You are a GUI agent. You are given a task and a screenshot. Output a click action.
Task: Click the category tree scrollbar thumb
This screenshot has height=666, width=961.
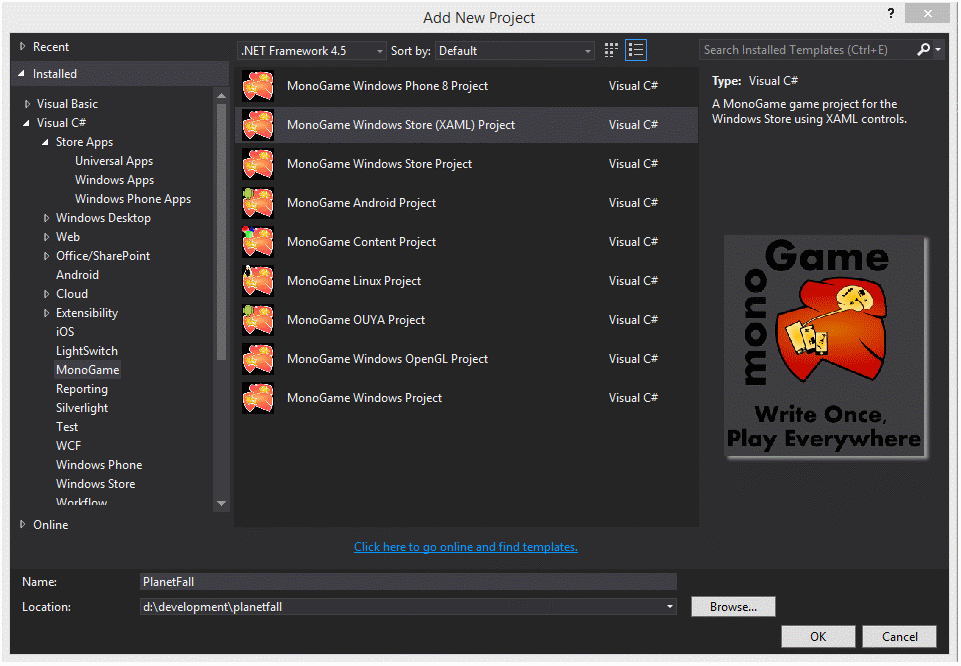coord(221,232)
